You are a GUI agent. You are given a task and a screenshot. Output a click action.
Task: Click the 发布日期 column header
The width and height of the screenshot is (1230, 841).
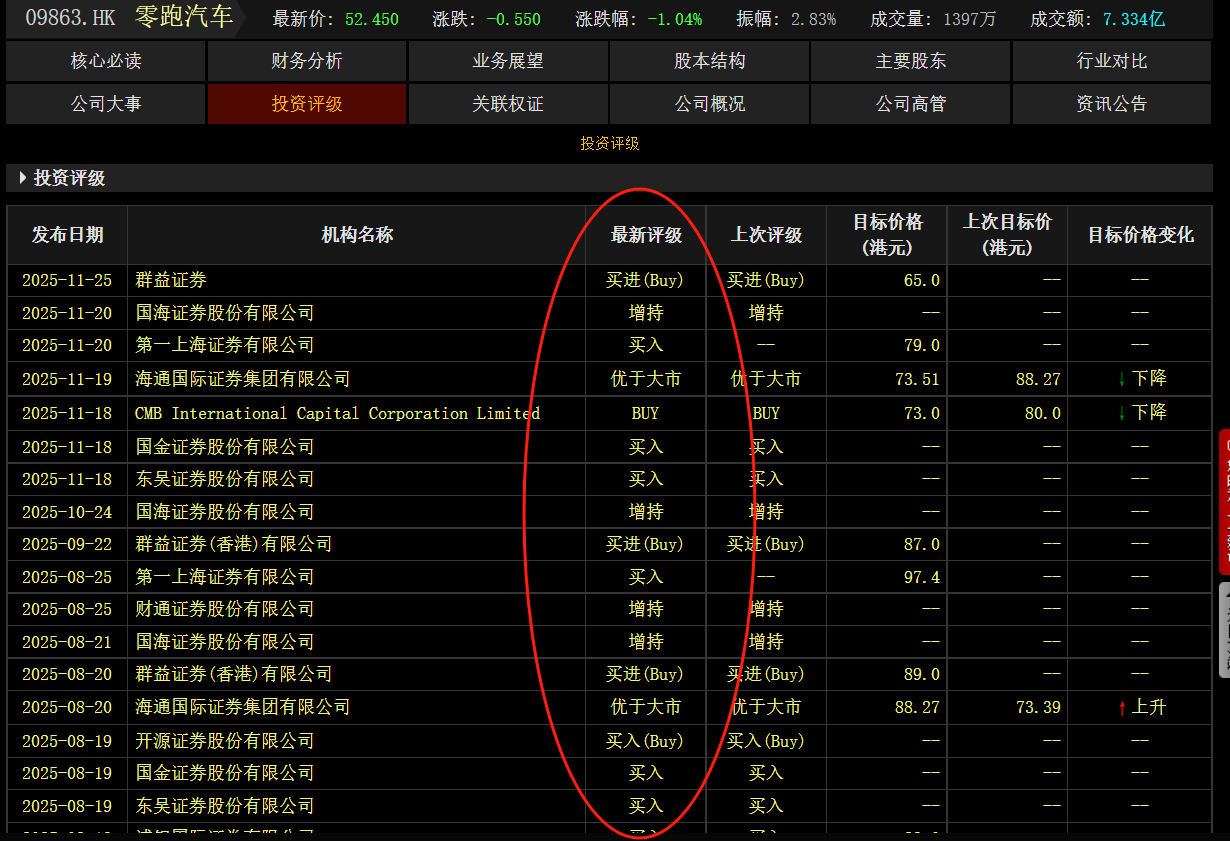(x=67, y=235)
